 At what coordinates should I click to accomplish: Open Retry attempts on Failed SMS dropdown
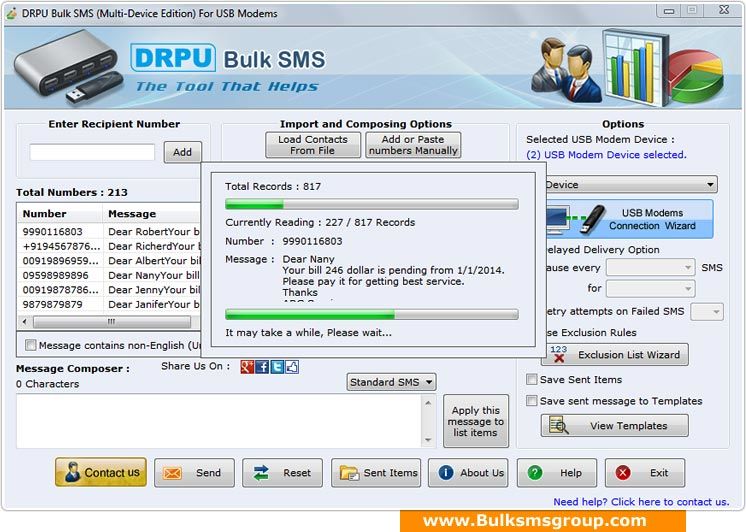(707, 312)
